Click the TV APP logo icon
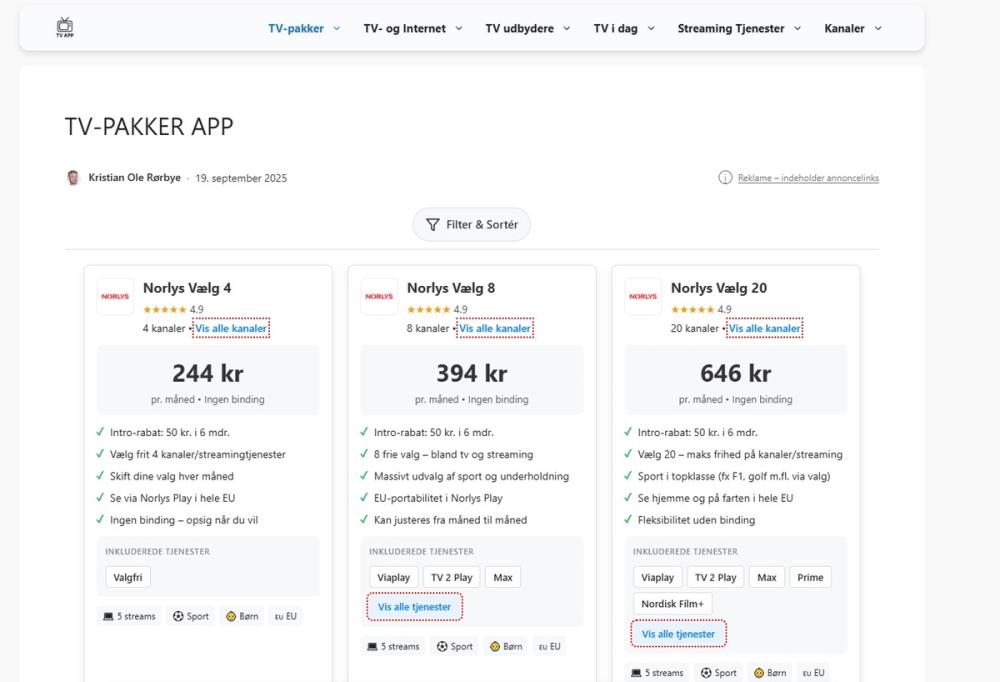 click(65, 27)
